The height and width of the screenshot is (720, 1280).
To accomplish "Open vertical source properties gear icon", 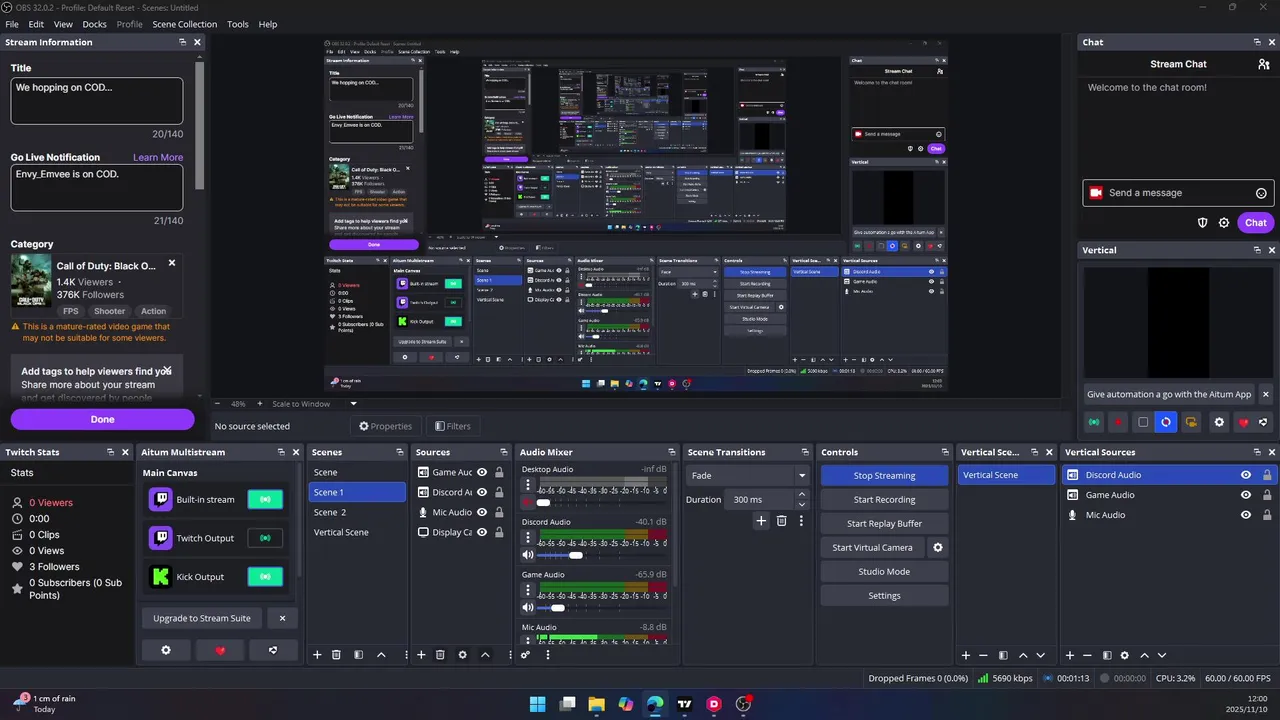I will tap(1124, 655).
